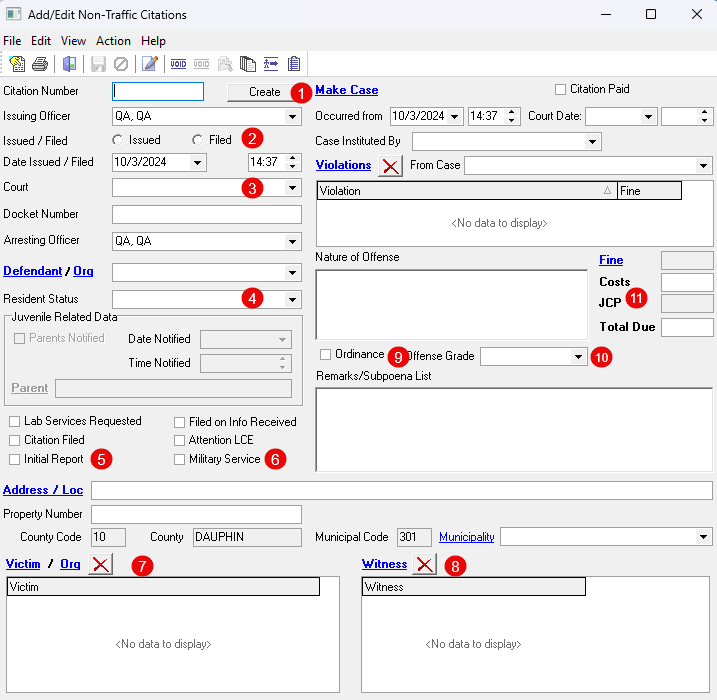Open the Resident Status dropdown list
Image resolution: width=717 pixels, height=700 pixels.
coord(292,299)
